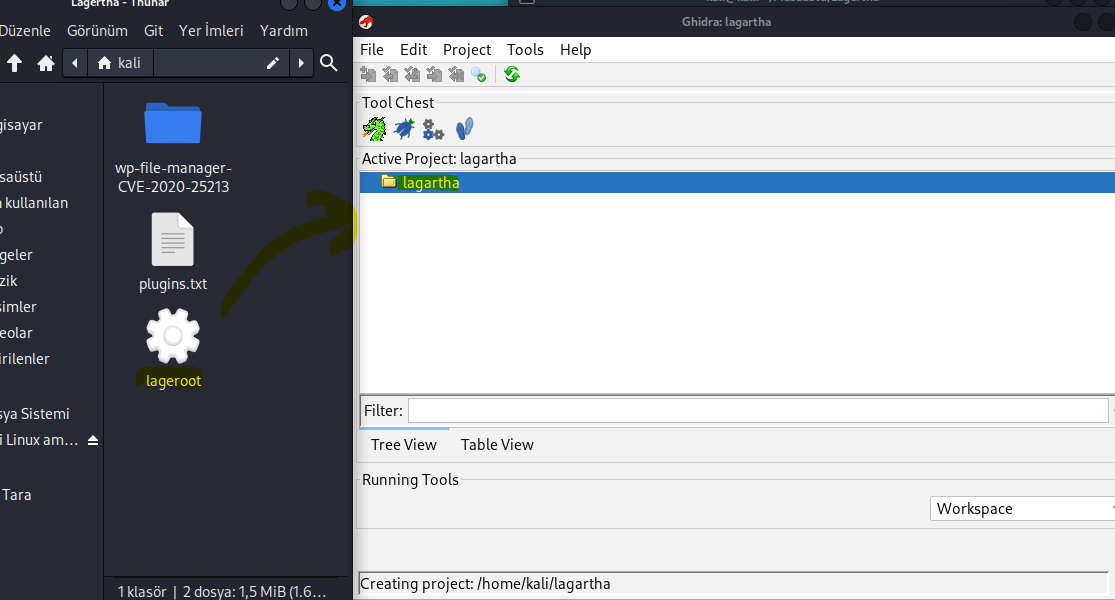Click the Filter text field
The height and width of the screenshot is (600, 1115).
pyautogui.click(x=758, y=410)
